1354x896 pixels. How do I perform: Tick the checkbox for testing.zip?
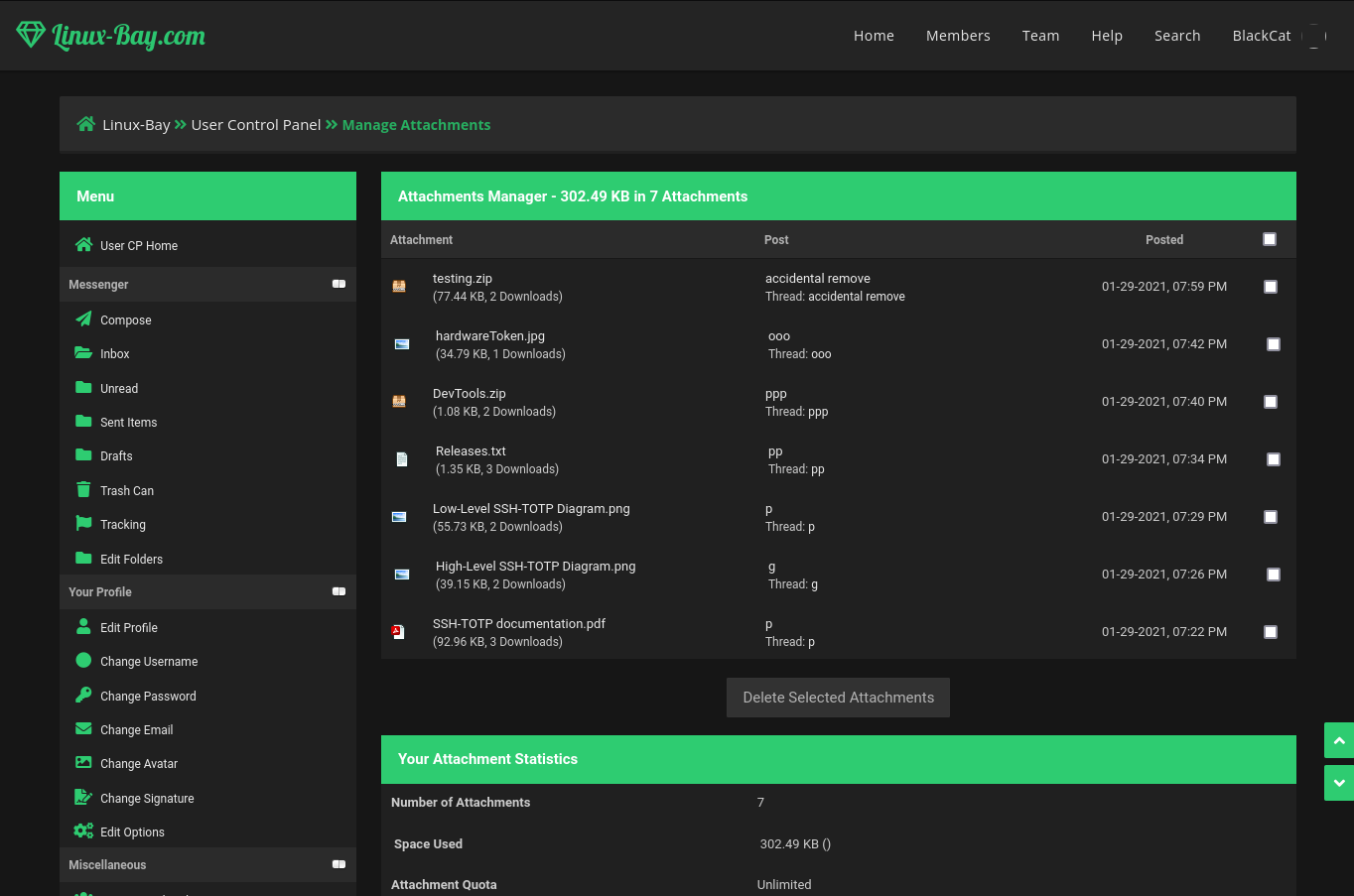point(1270,287)
